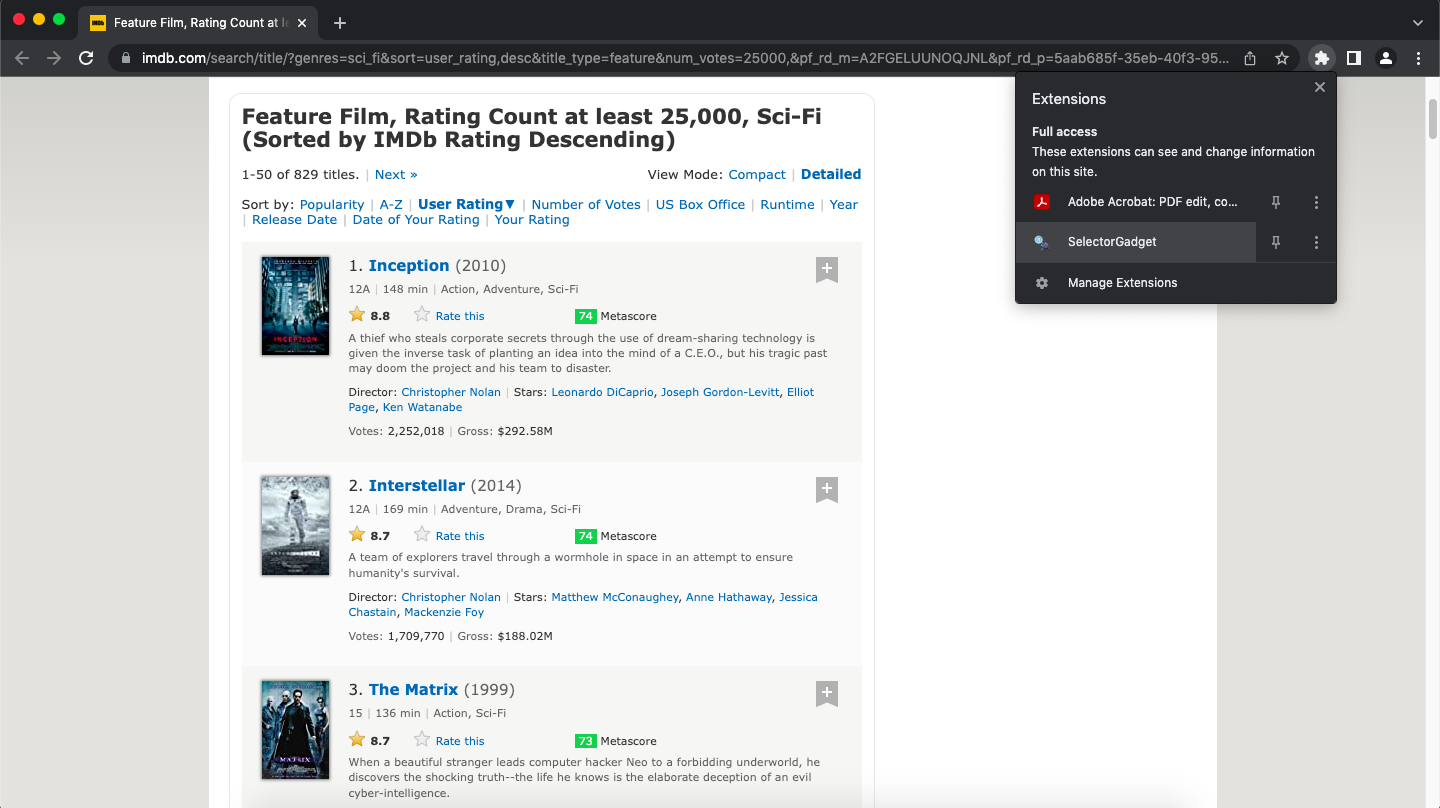Click Inception's 74 Metascore badge
The height and width of the screenshot is (808, 1440).
586,316
